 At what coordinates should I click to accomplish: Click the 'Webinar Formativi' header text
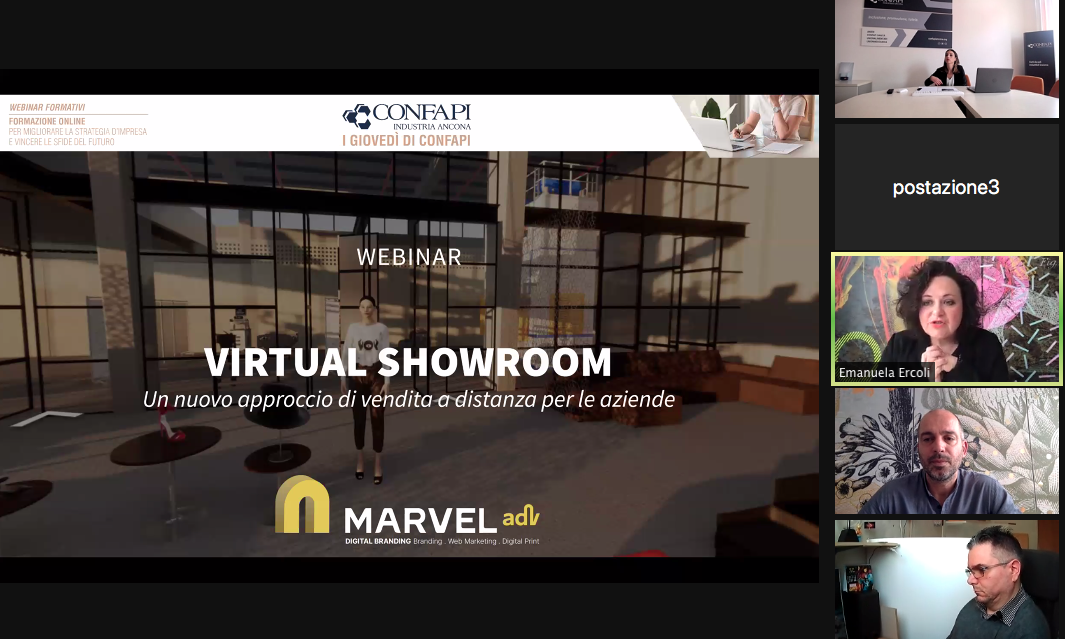pos(47,106)
